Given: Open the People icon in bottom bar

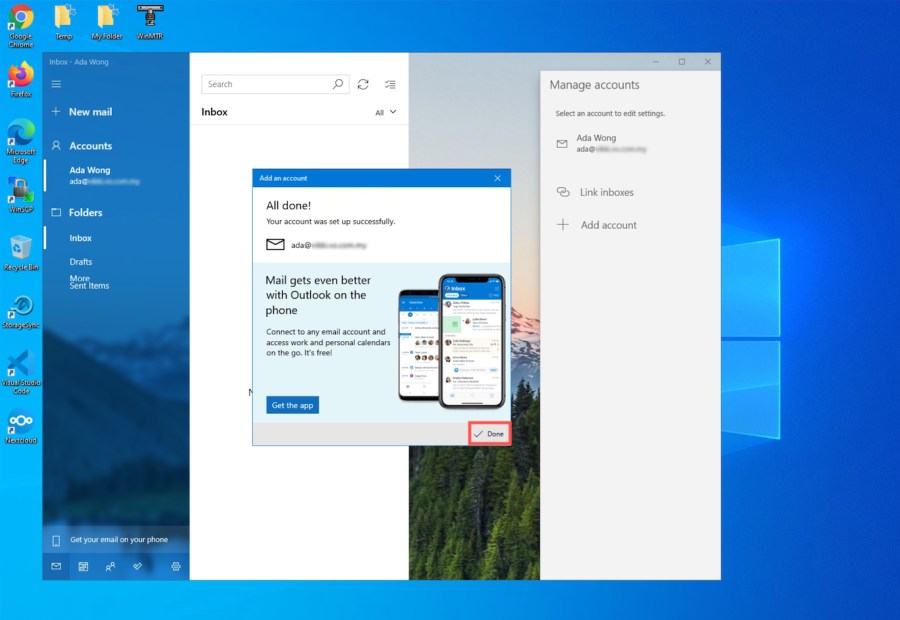Looking at the screenshot, I should [x=110, y=566].
